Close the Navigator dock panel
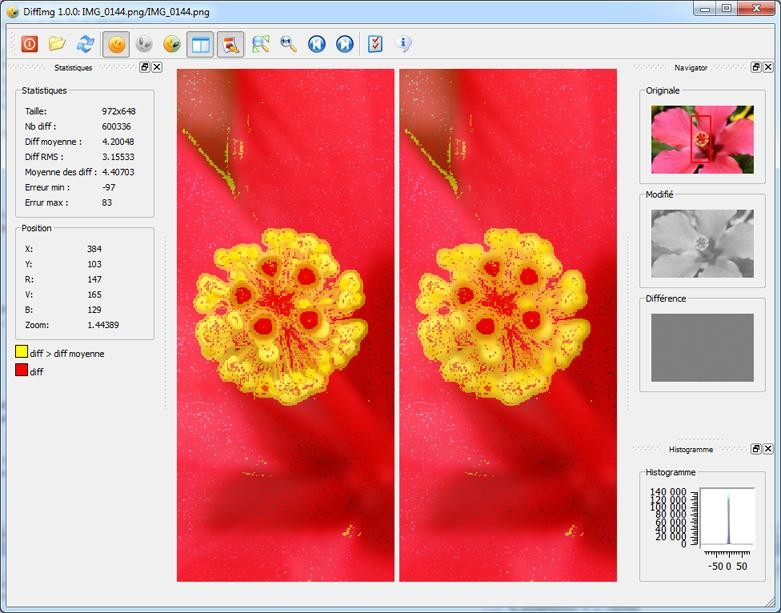The height and width of the screenshot is (613, 781). (767, 67)
